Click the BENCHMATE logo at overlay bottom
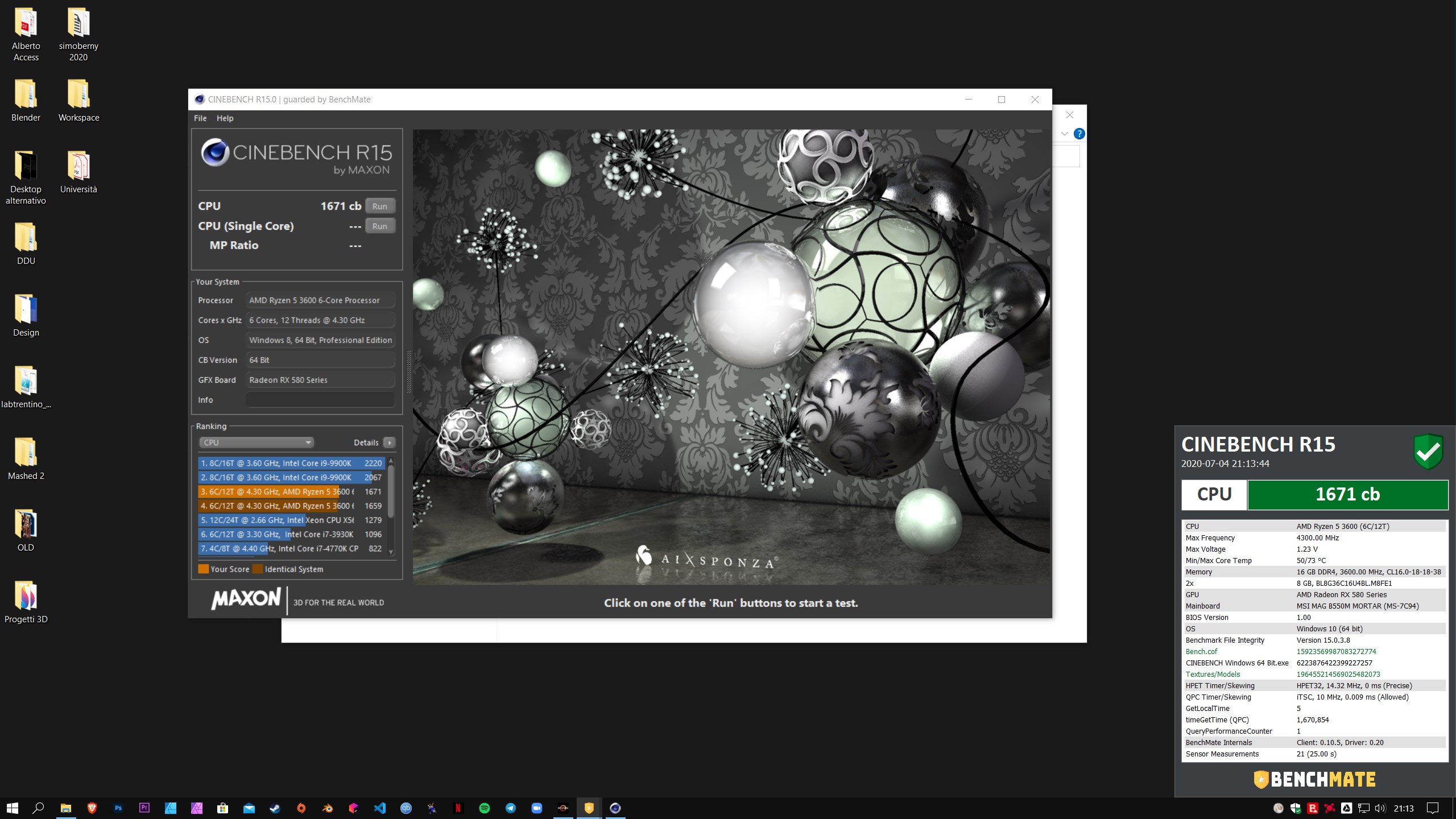 click(1314, 779)
